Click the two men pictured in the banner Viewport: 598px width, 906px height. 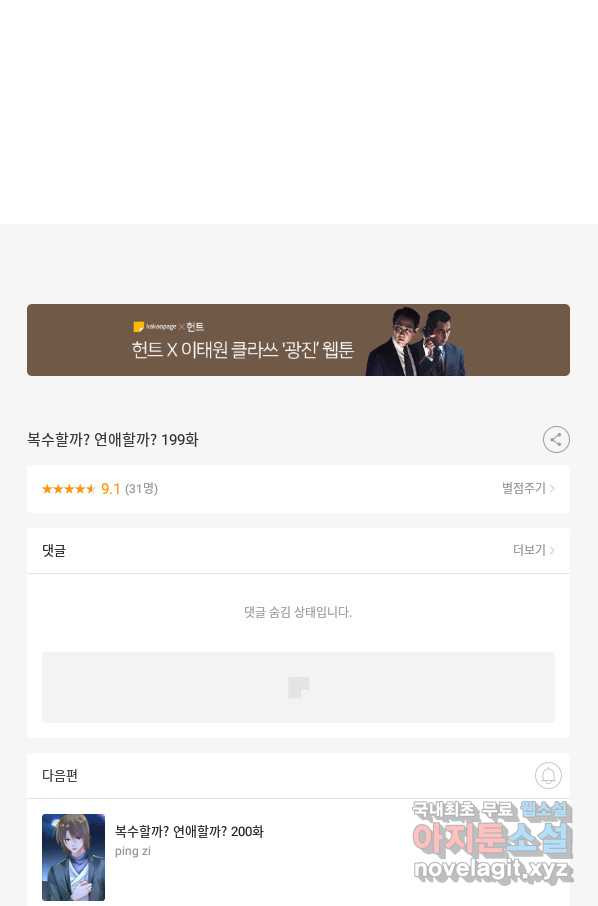click(x=417, y=341)
